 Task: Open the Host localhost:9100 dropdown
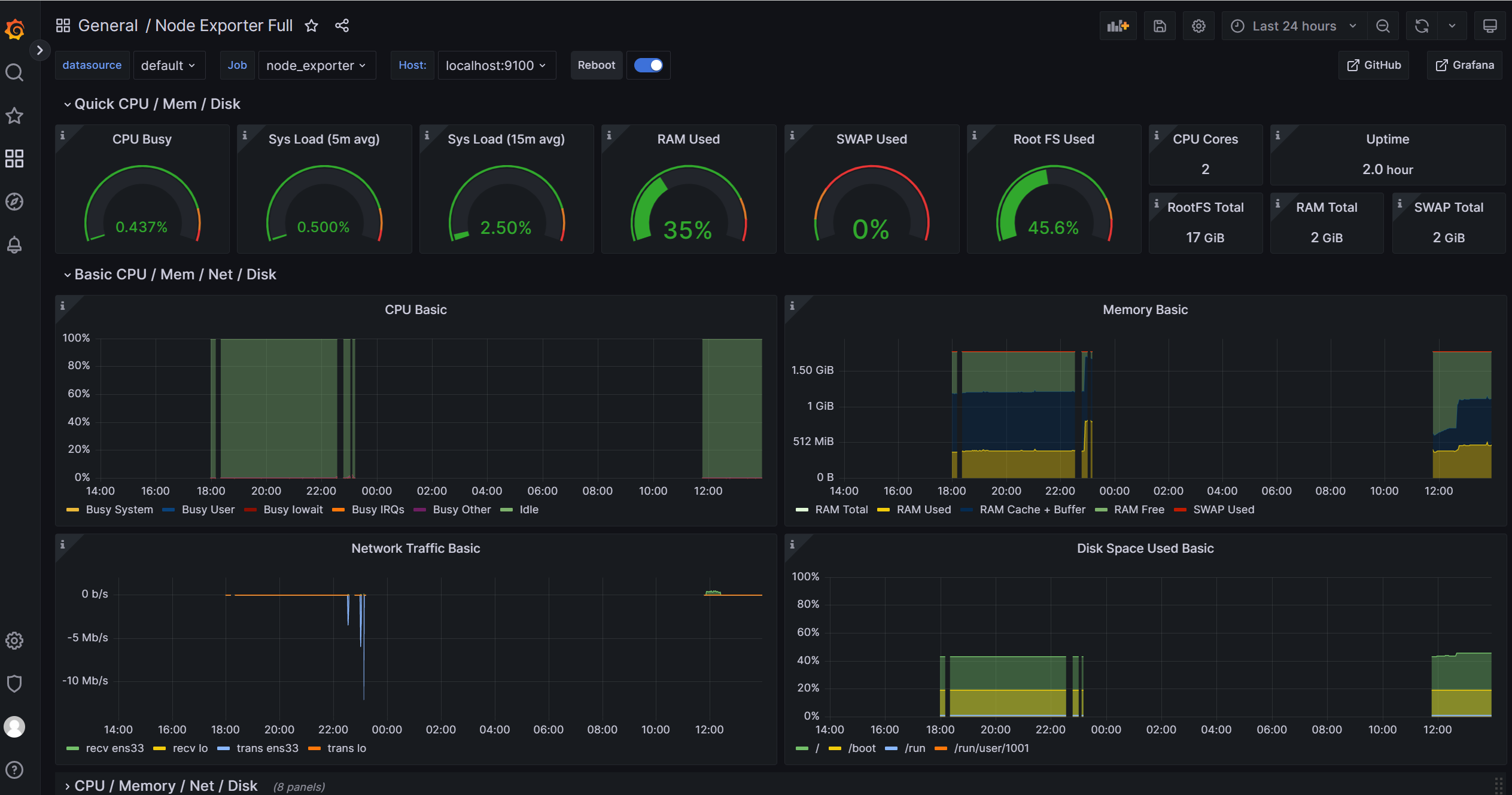[497, 65]
